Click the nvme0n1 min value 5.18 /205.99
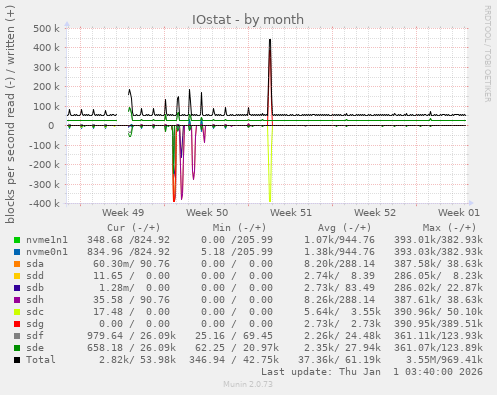This screenshot has height=395, width=497. (237, 252)
